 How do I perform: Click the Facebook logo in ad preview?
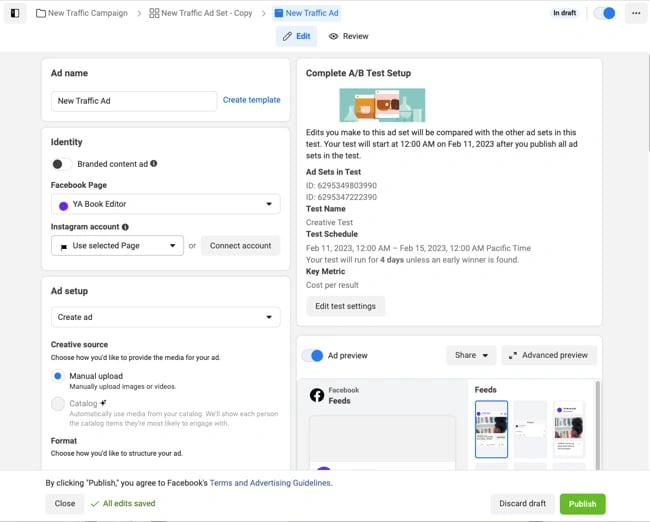[x=316, y=395]
